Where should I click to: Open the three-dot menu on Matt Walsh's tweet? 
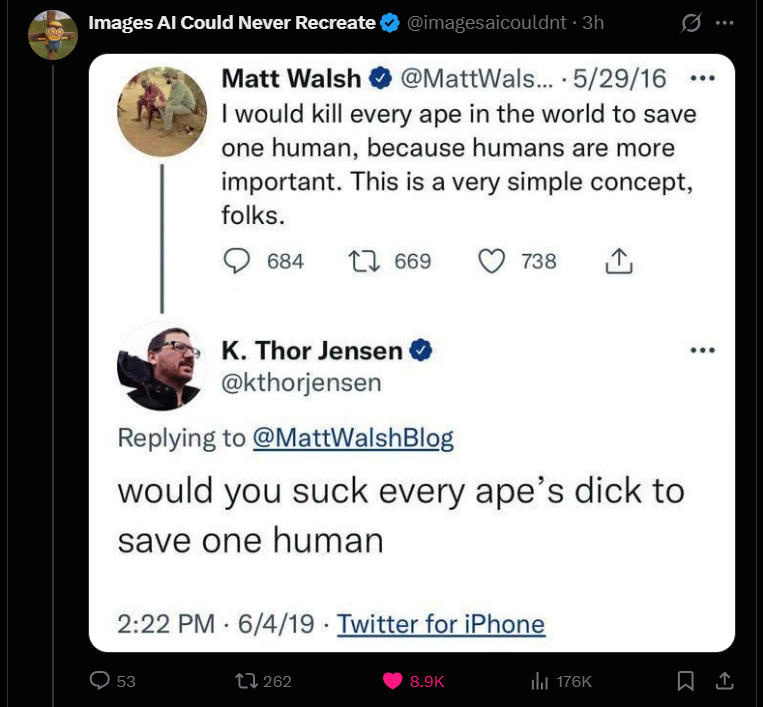tap(703, 77)
